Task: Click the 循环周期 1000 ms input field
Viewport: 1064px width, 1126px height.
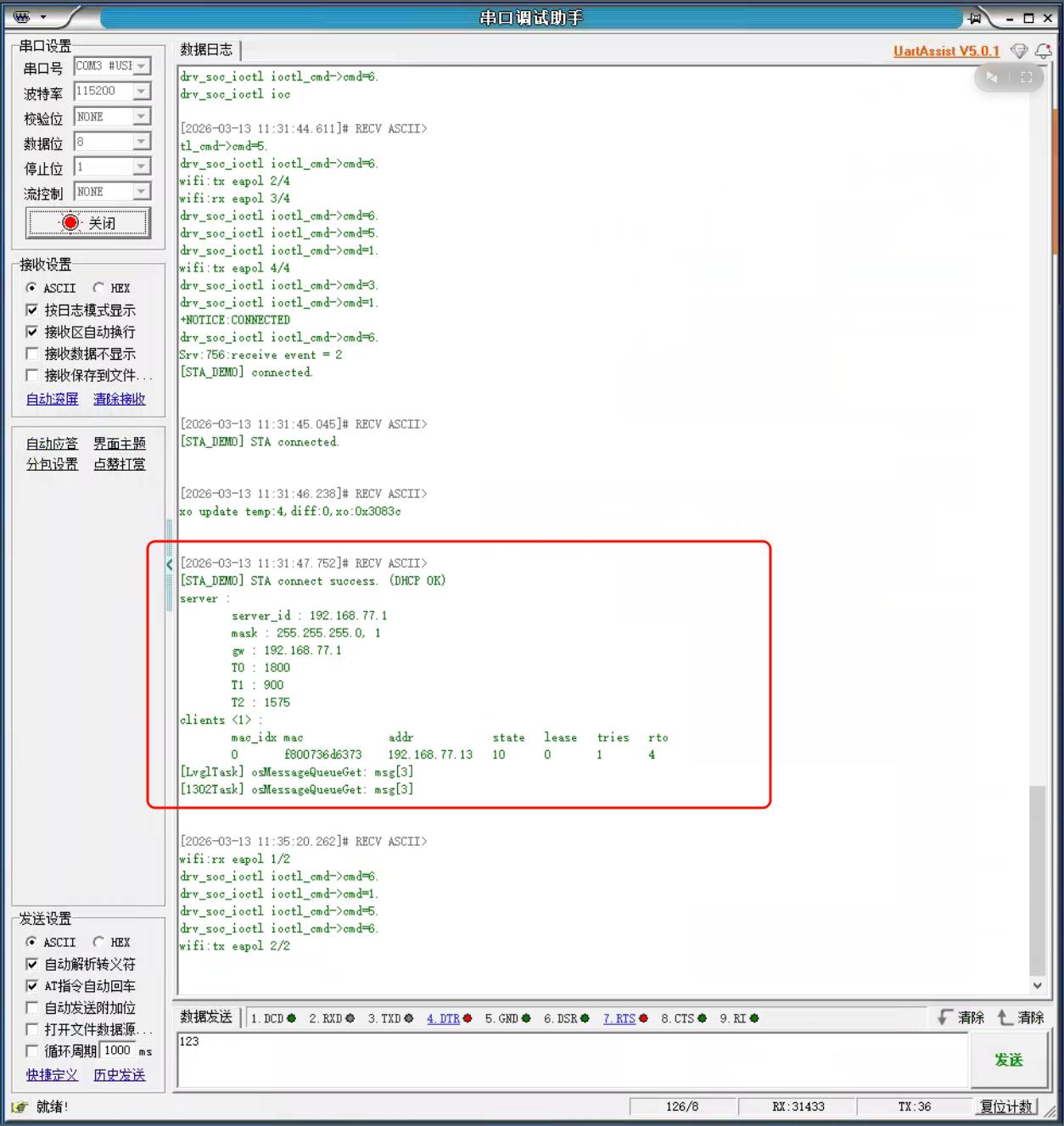Action: (x=118, y=1050)
